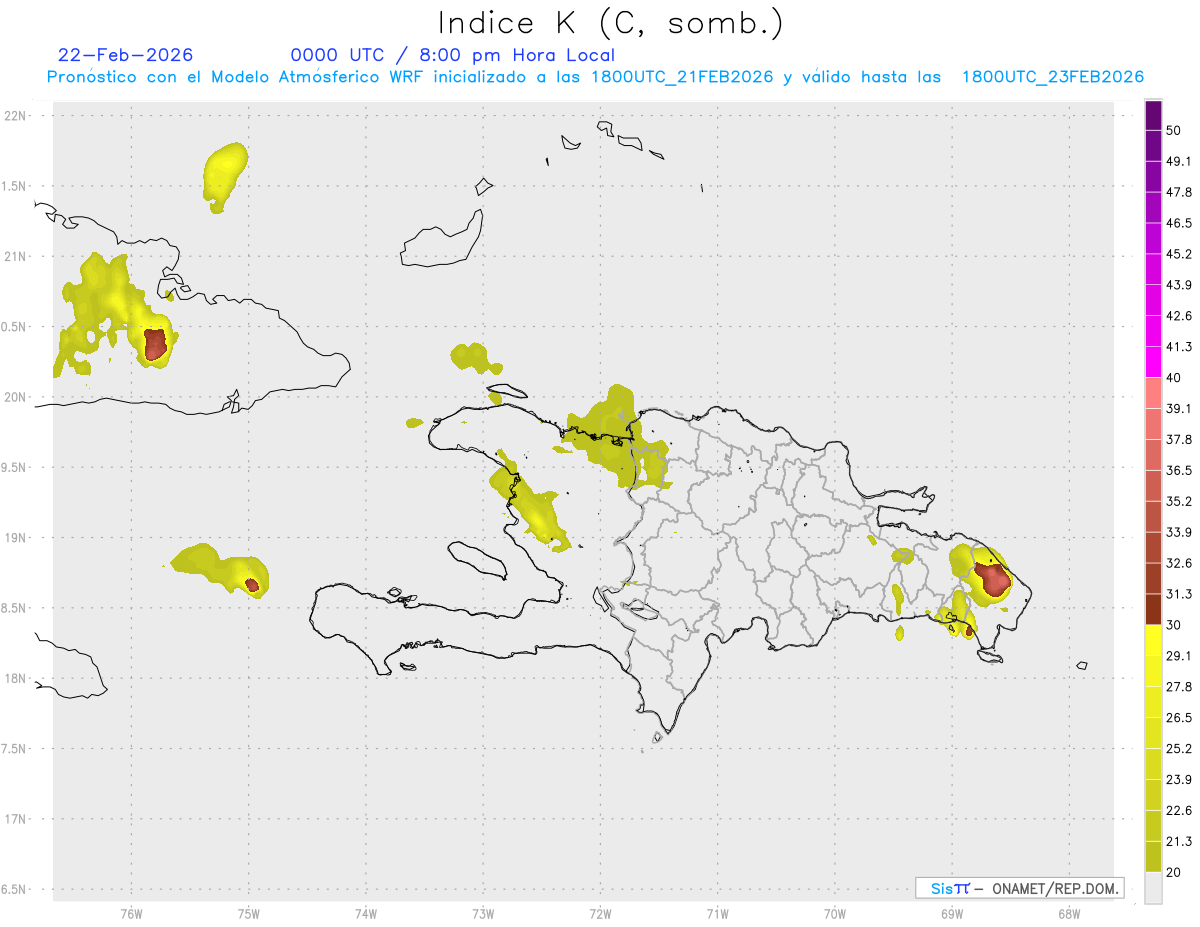1200x927 pixels.
Task: Pick the gray swatch below 20 on scale
Action: point(1153,888)
